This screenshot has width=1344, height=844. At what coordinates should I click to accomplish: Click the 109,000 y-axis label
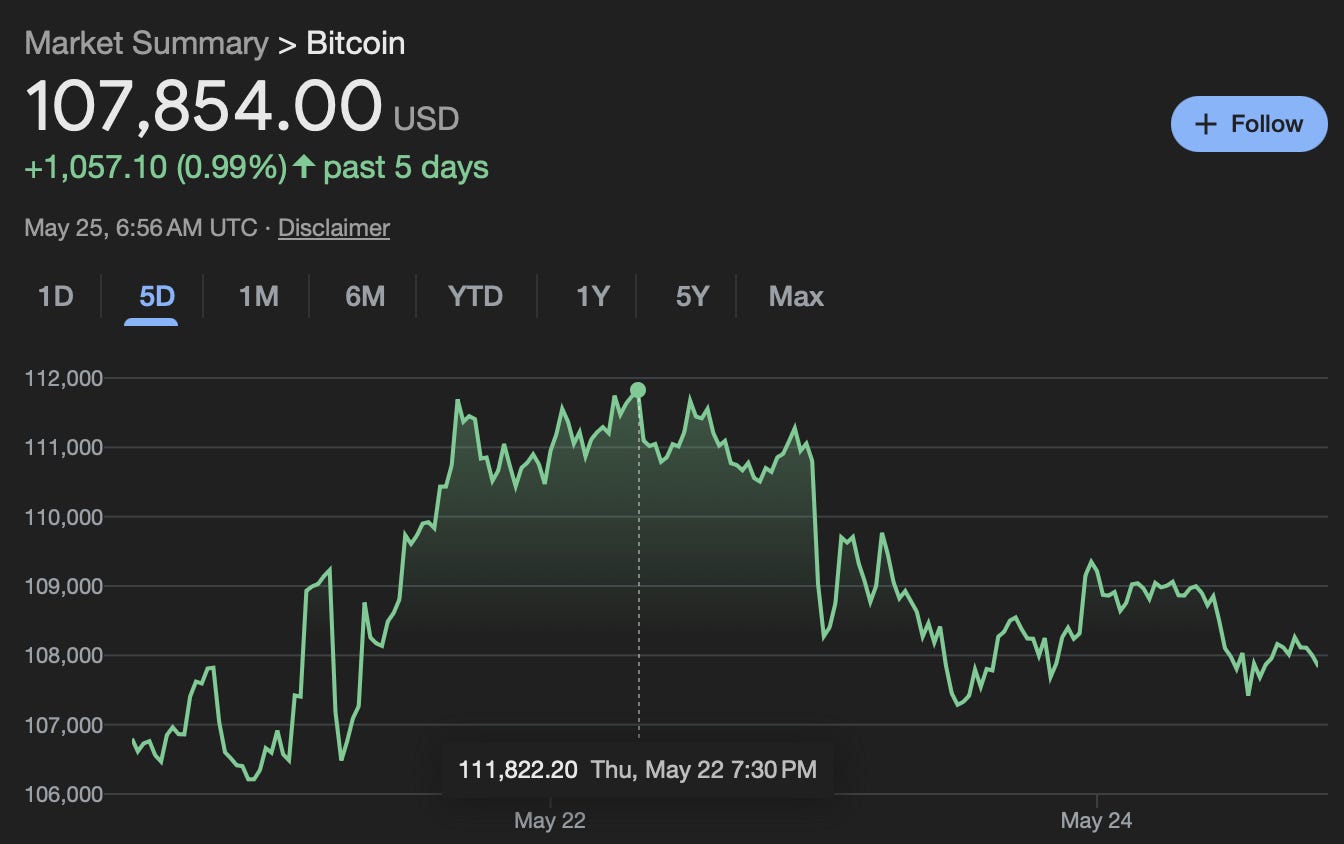(x=64, y=586)
